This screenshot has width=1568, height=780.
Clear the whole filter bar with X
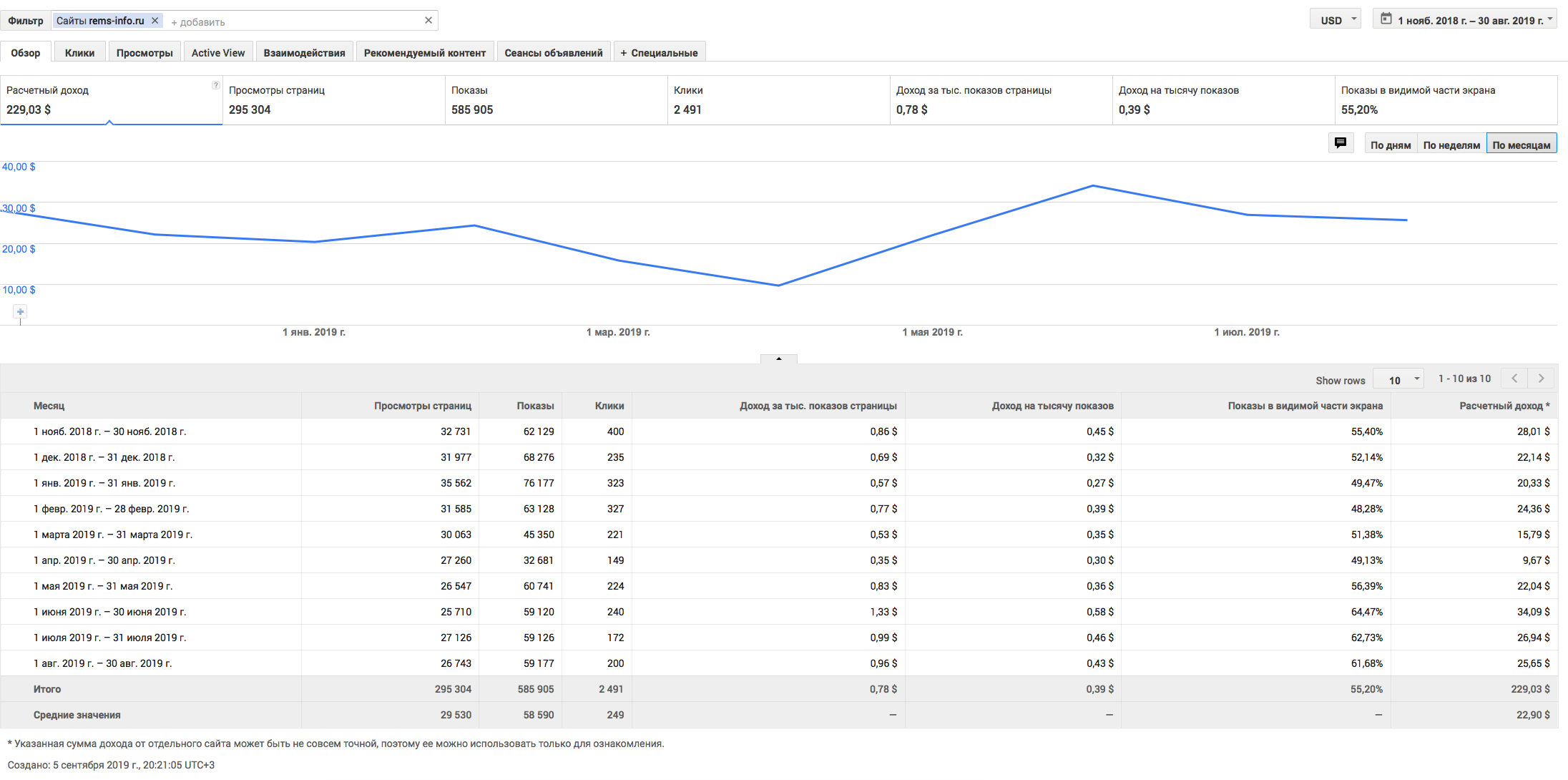[x=428, y=20]
